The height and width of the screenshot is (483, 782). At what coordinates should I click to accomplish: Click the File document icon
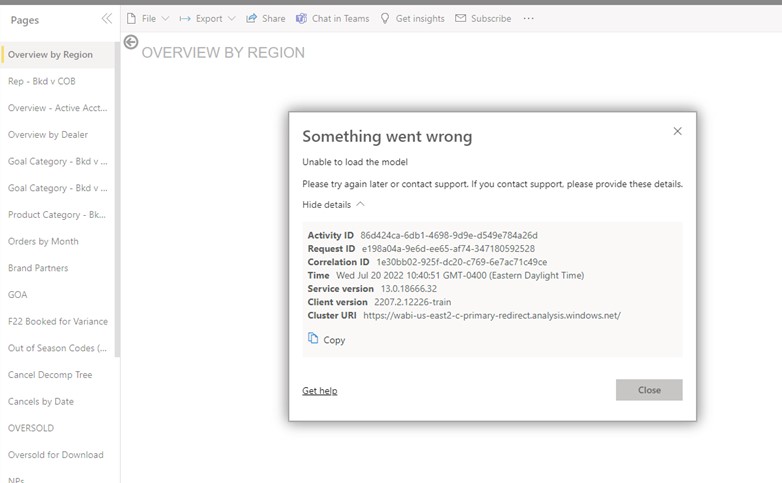[x=131, y=18]
